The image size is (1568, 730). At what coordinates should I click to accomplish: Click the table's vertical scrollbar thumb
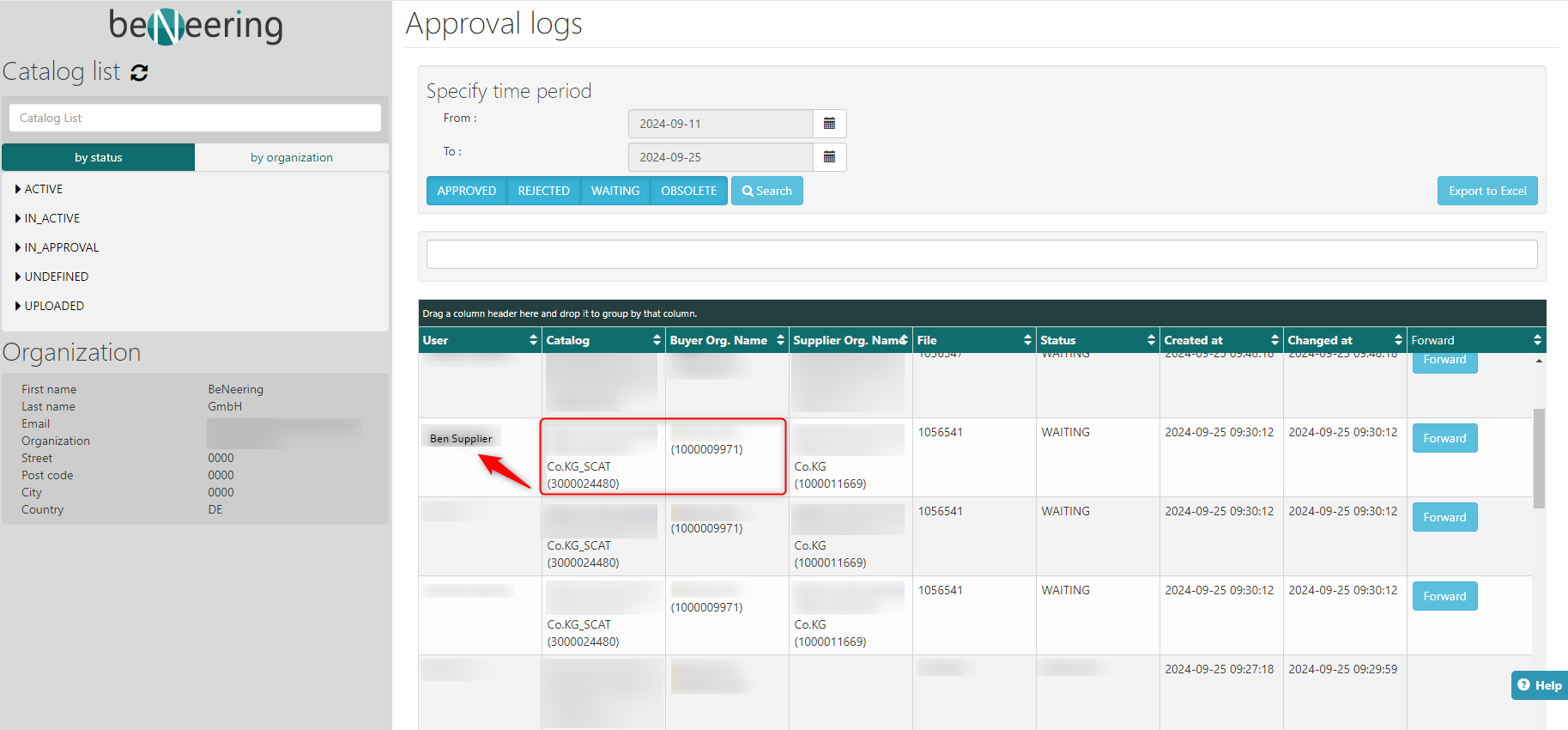pyautogui.click(x=1539, y=458)
